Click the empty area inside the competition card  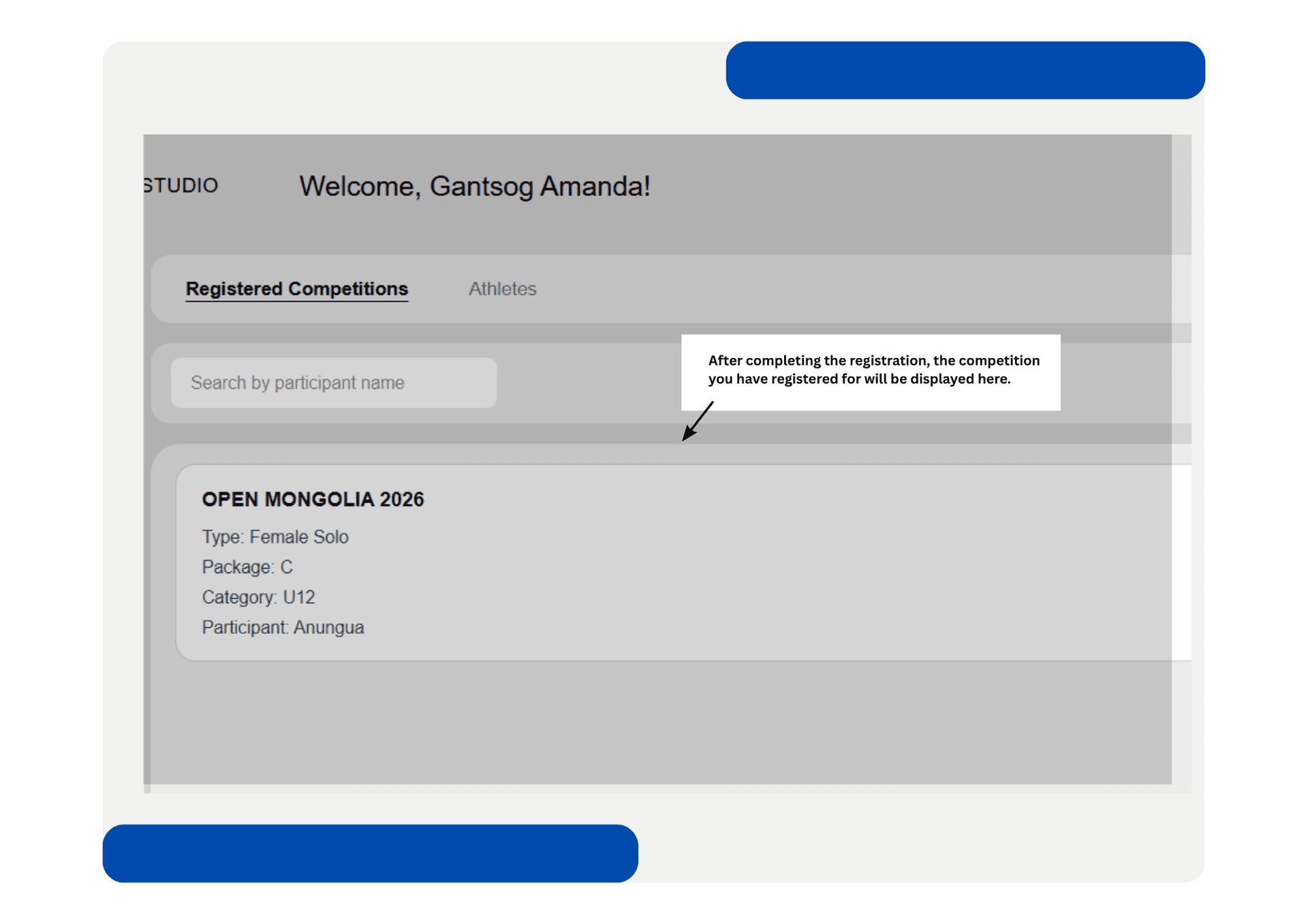pos(783,565)
